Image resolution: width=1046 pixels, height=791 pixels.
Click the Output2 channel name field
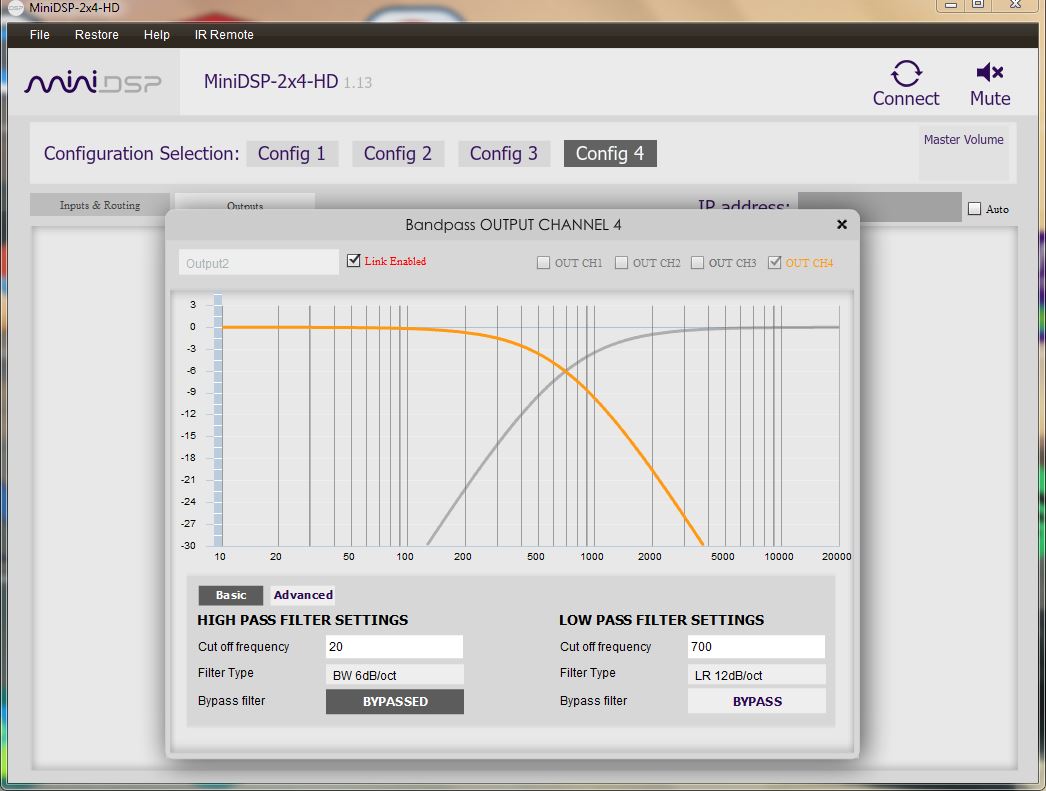(259, 263)
